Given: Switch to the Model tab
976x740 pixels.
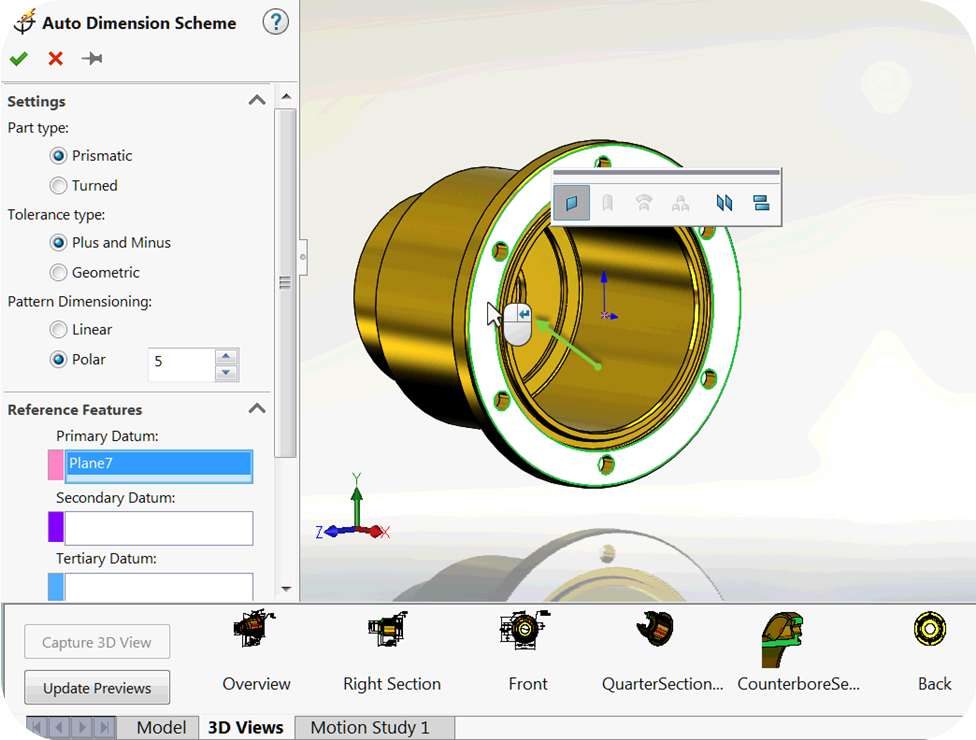Looking at the screenshot, I should point(161,727).
